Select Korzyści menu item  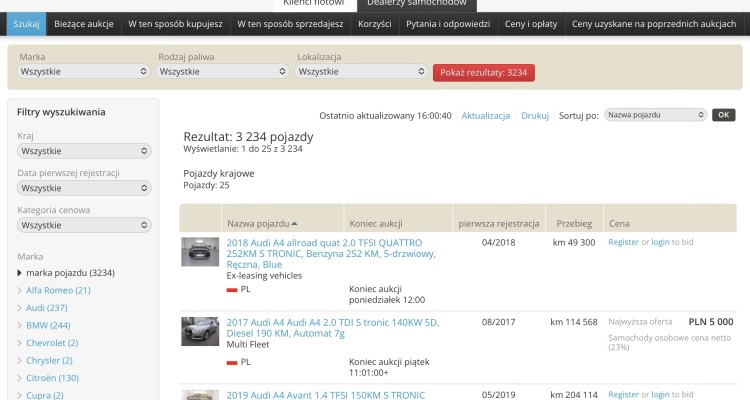coord(375,24)
